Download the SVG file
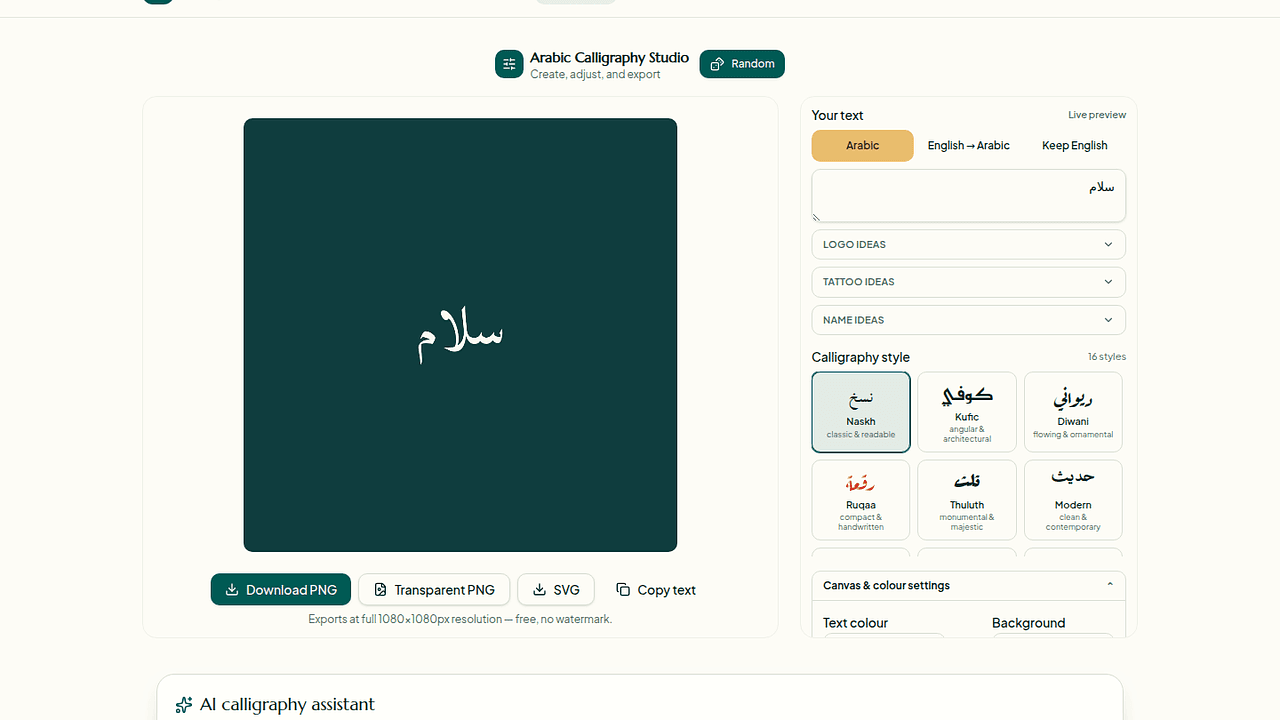 (x=556, y=590)
